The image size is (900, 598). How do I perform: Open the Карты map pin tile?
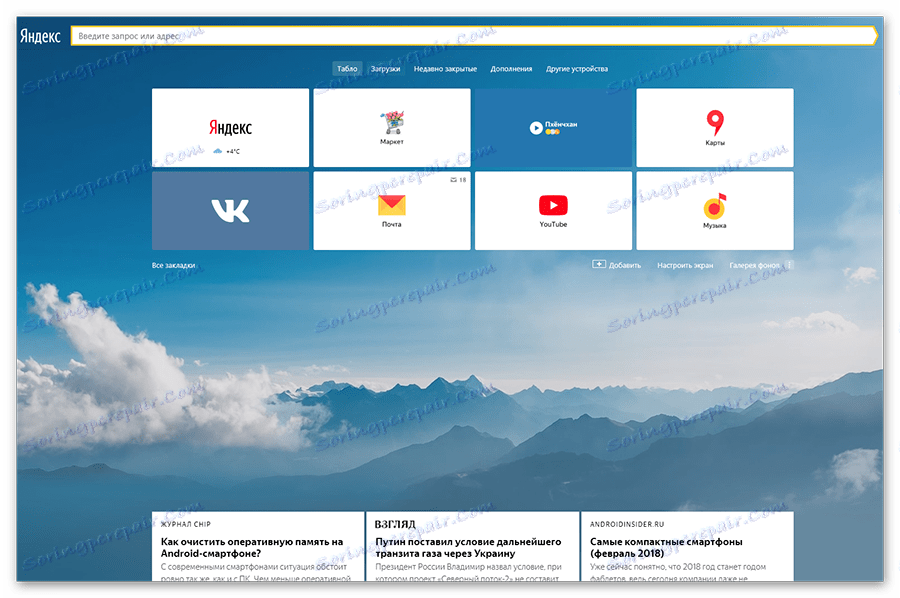715,127
